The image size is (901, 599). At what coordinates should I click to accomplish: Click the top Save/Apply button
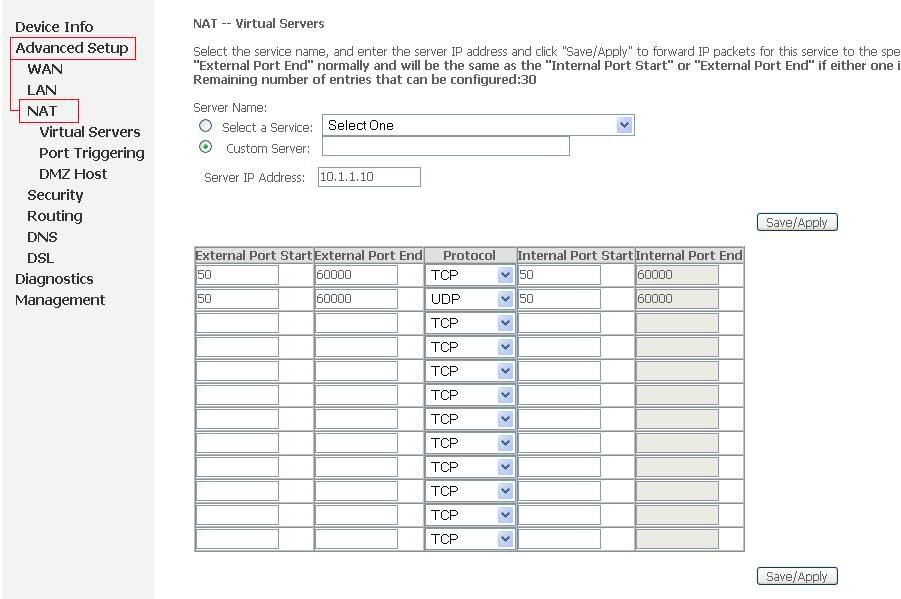[796, 222]
